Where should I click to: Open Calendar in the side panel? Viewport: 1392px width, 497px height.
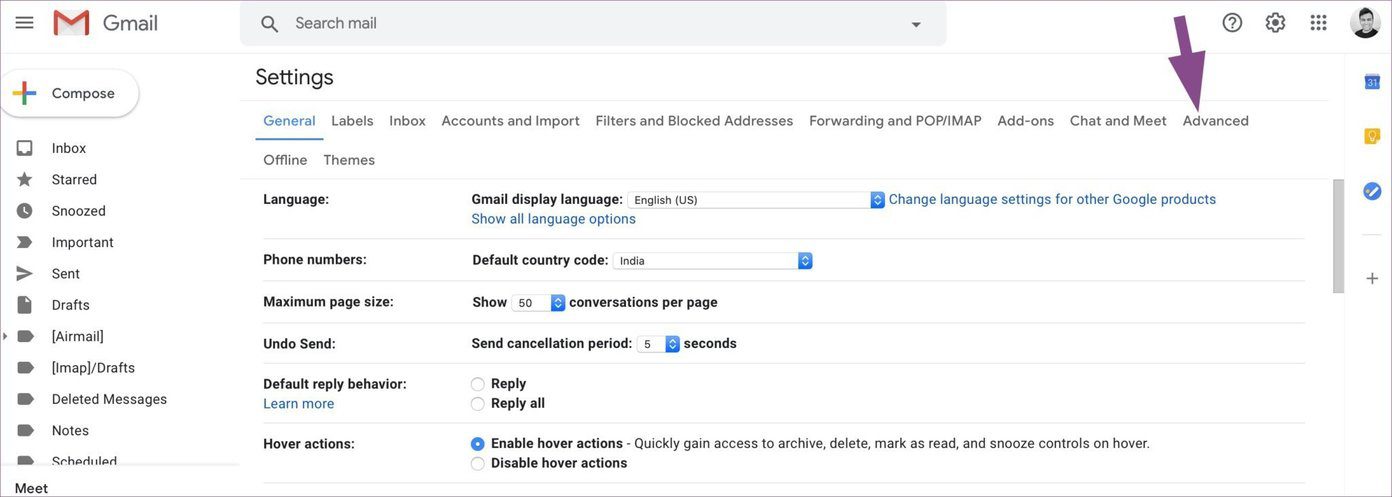[x=1372, y=82]
